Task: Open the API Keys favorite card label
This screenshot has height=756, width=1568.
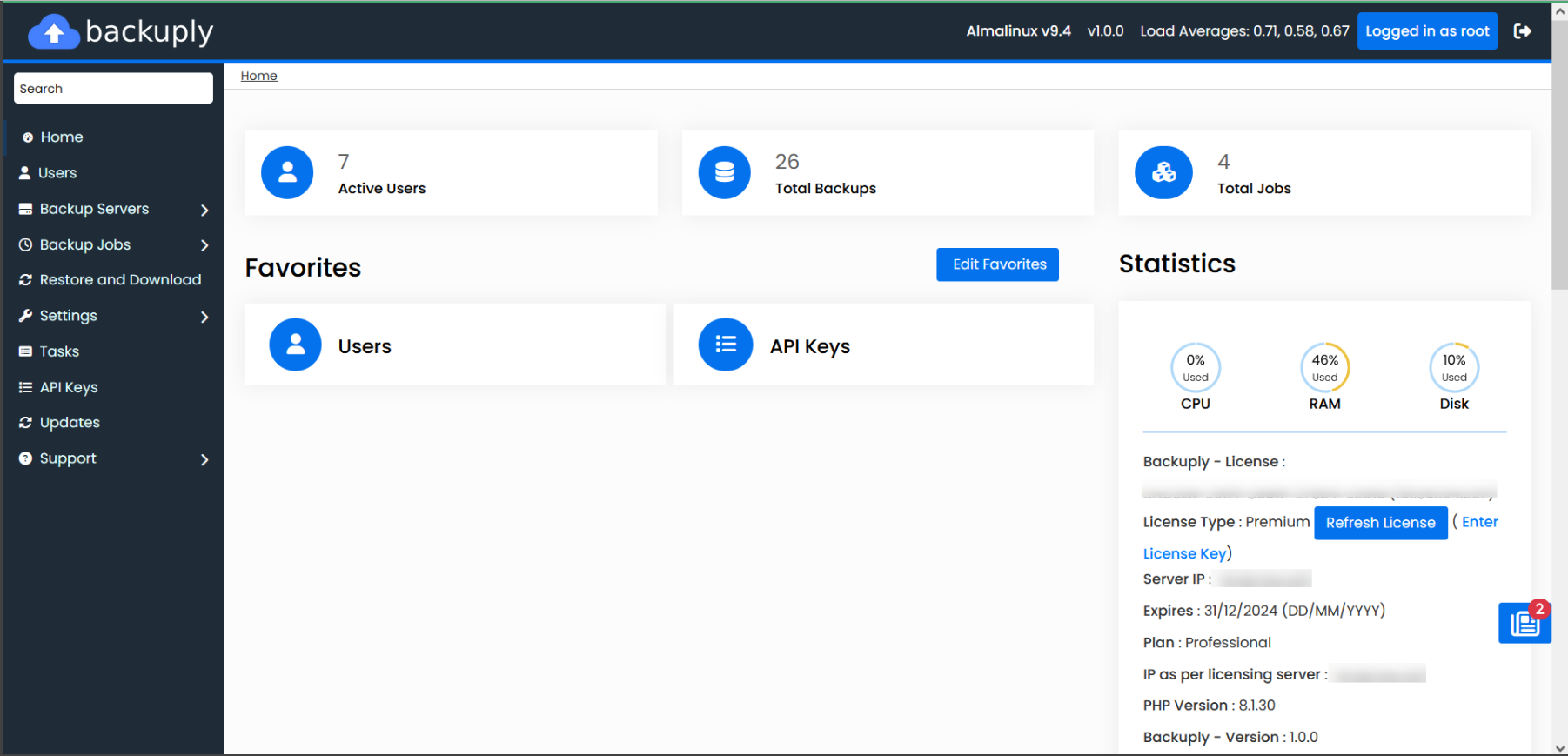Action: pos(810,346)
